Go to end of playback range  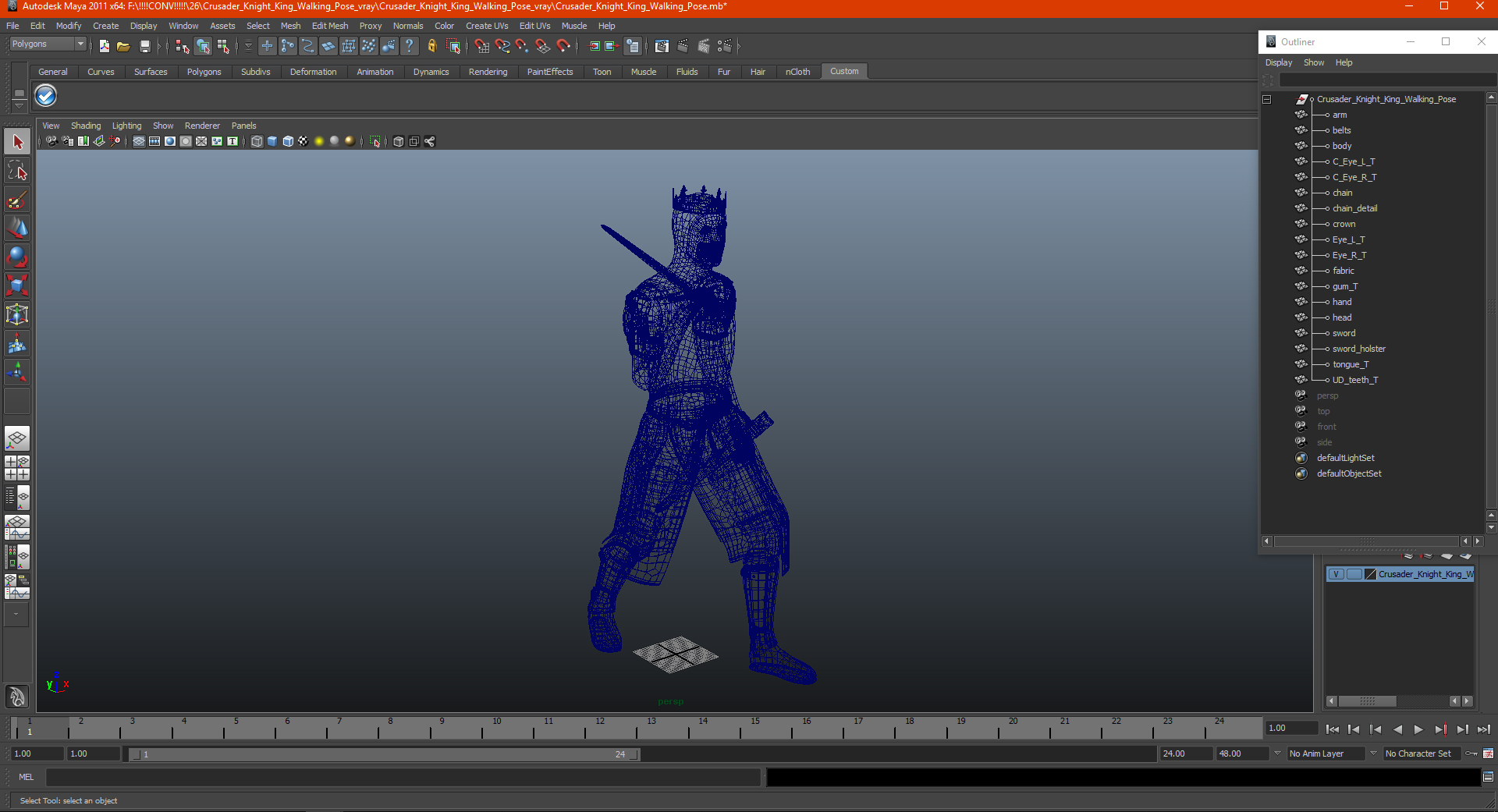(1484, 729)
